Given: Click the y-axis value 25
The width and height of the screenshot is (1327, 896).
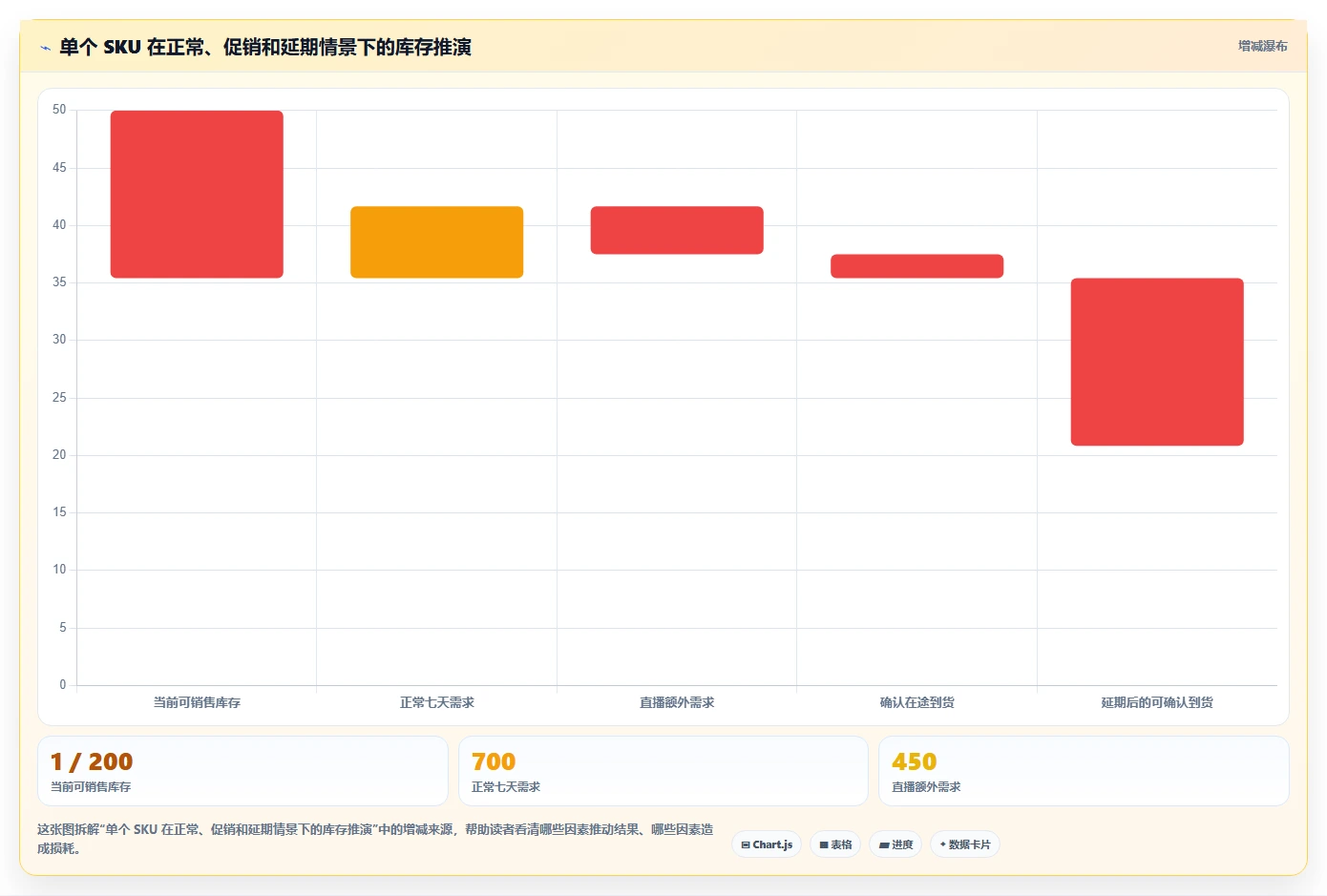Looking at the screenshot, I should click(x=59, y=398).
